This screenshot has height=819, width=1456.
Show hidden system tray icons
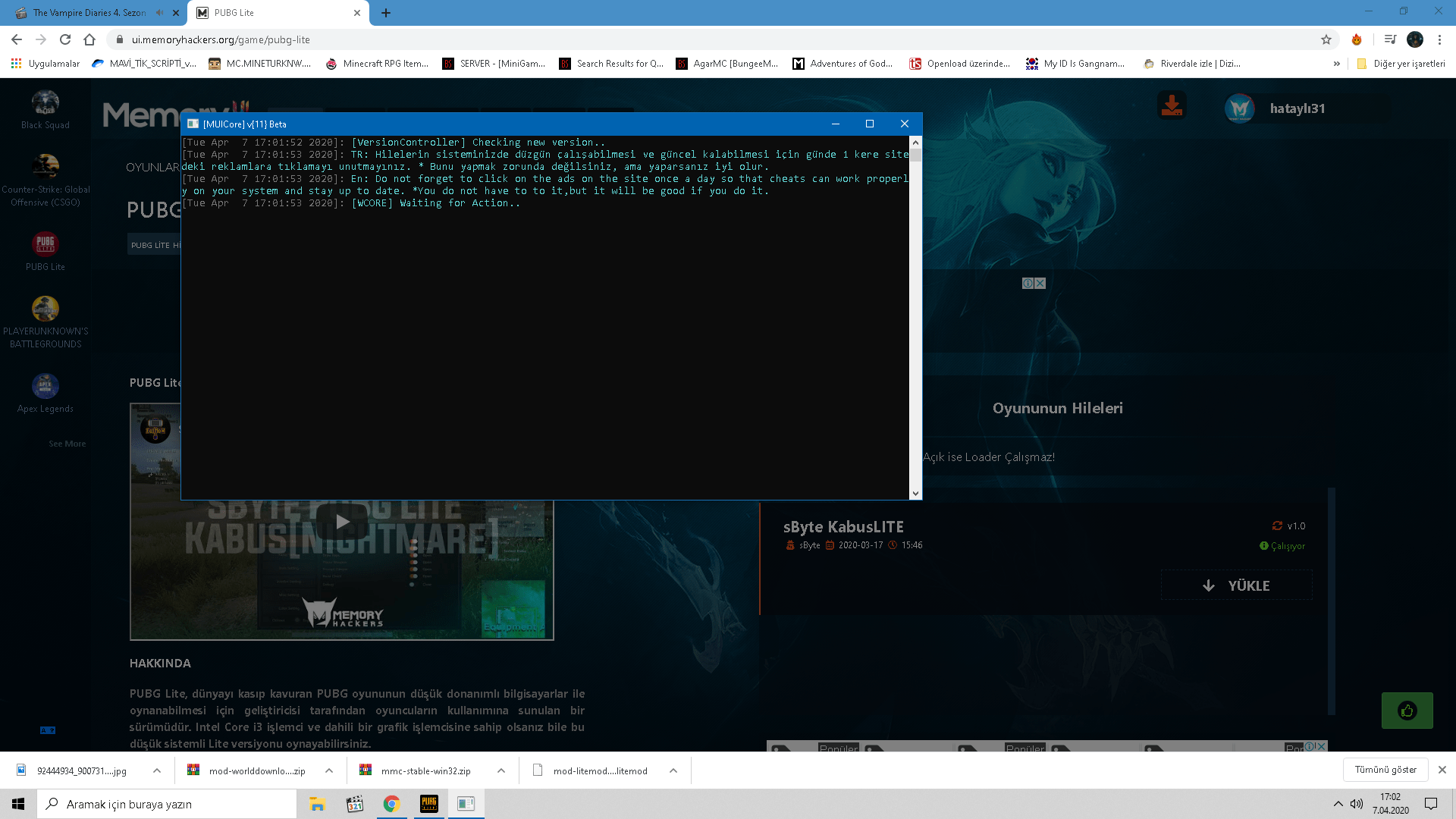click(x=1338, y=804)
